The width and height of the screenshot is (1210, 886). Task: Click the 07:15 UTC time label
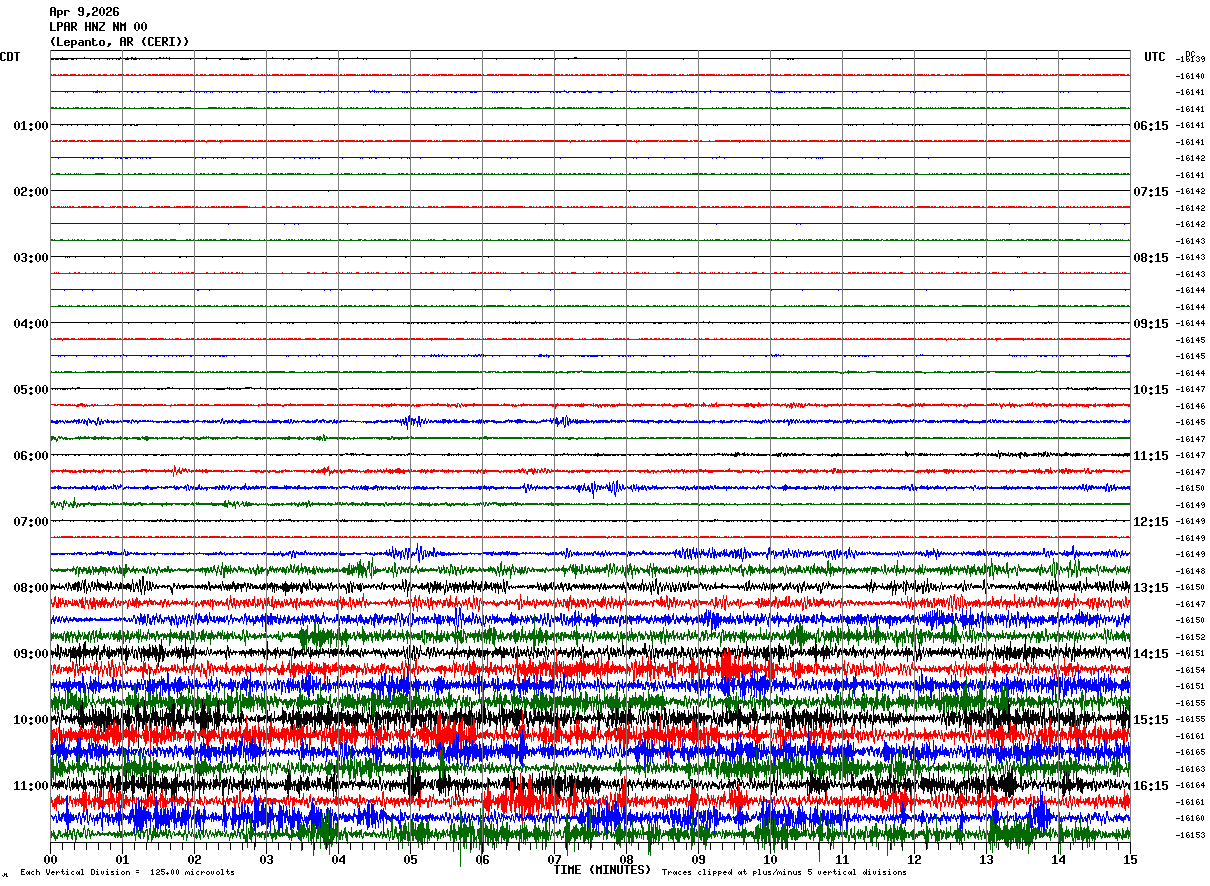(x=1151, y=192)
